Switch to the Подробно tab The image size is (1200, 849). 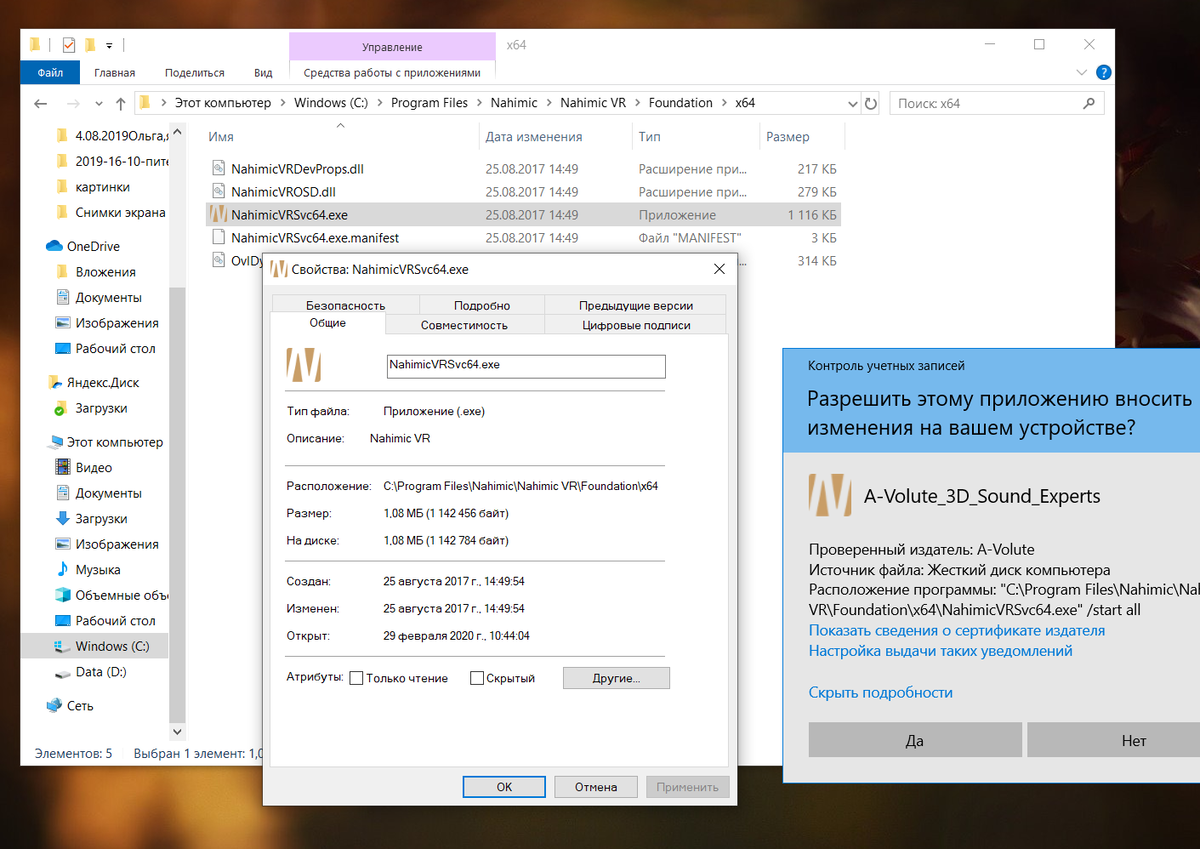pyautogui.click(x=482, y=305)
